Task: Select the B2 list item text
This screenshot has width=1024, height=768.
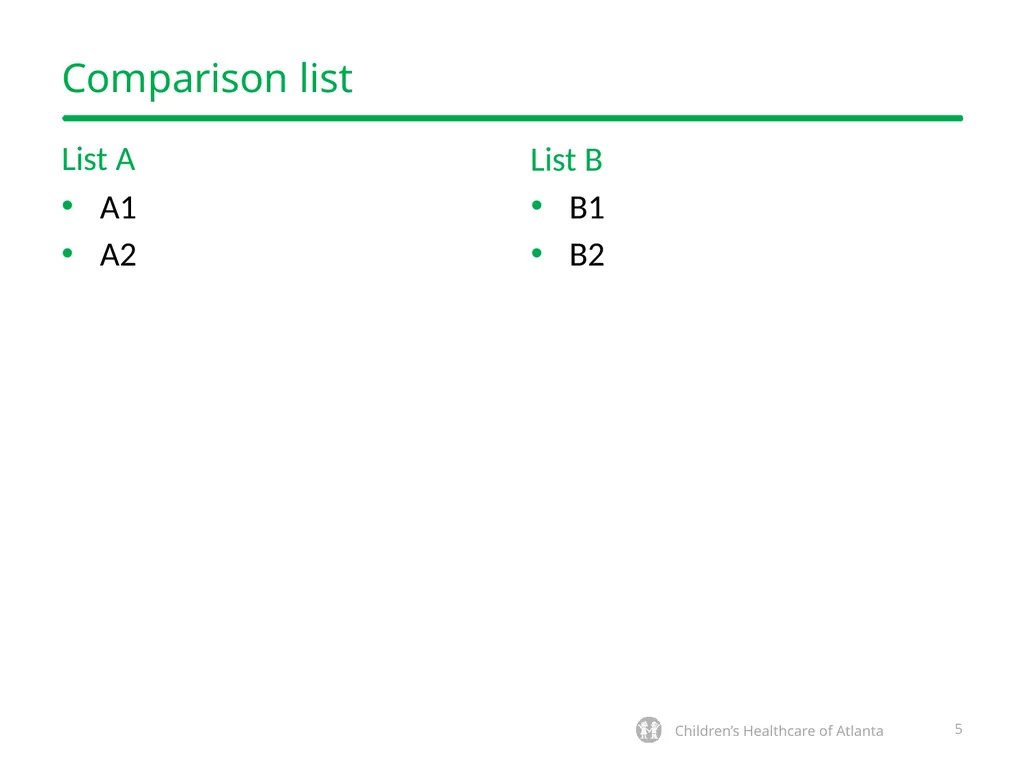Action: coord(586,255)
